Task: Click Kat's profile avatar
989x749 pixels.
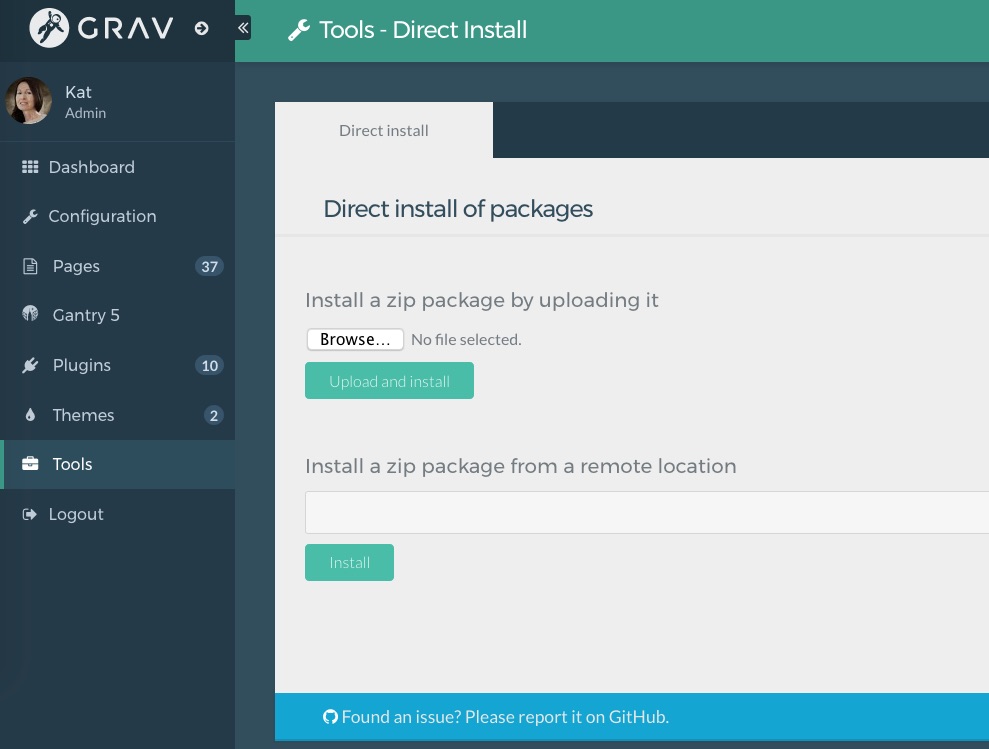Action: pyautogui.click(x=28, y=101)
